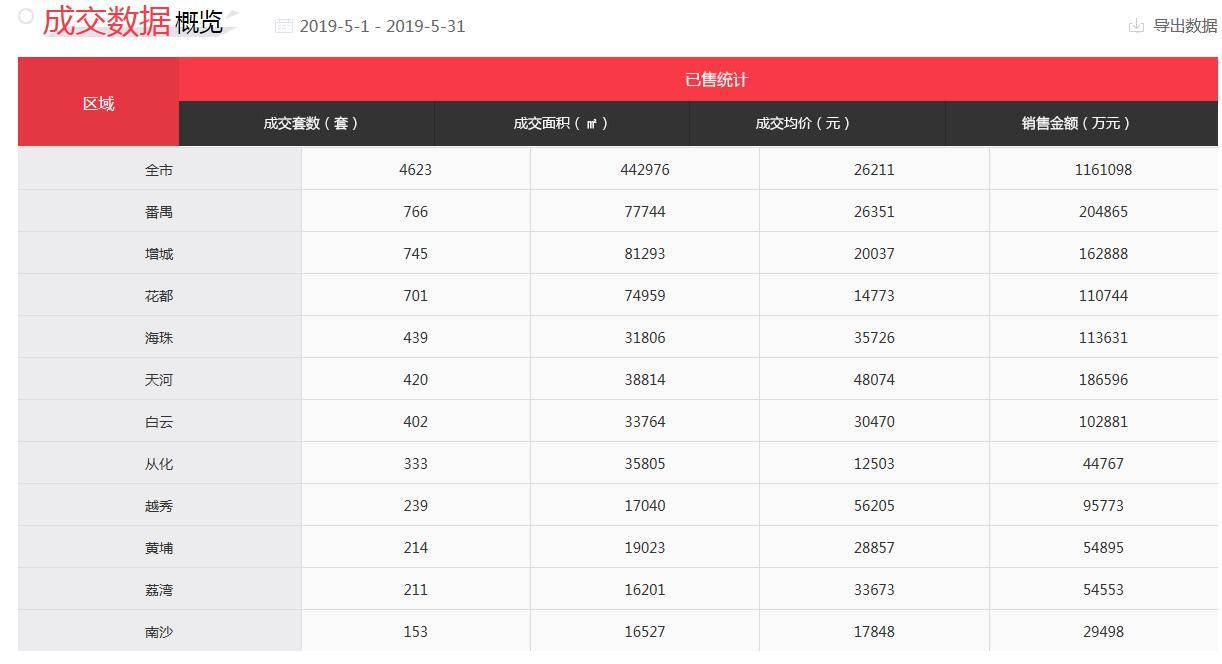
Task: Click the 成交均价（元）column header
Action: 803,124
